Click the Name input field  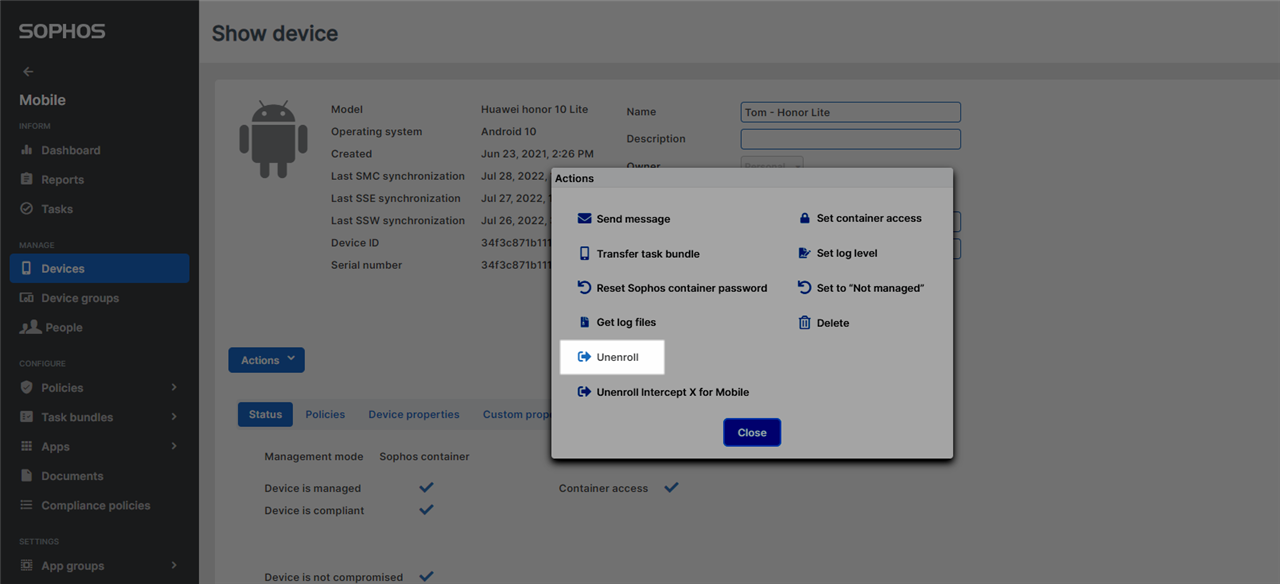tap(851, 112)
